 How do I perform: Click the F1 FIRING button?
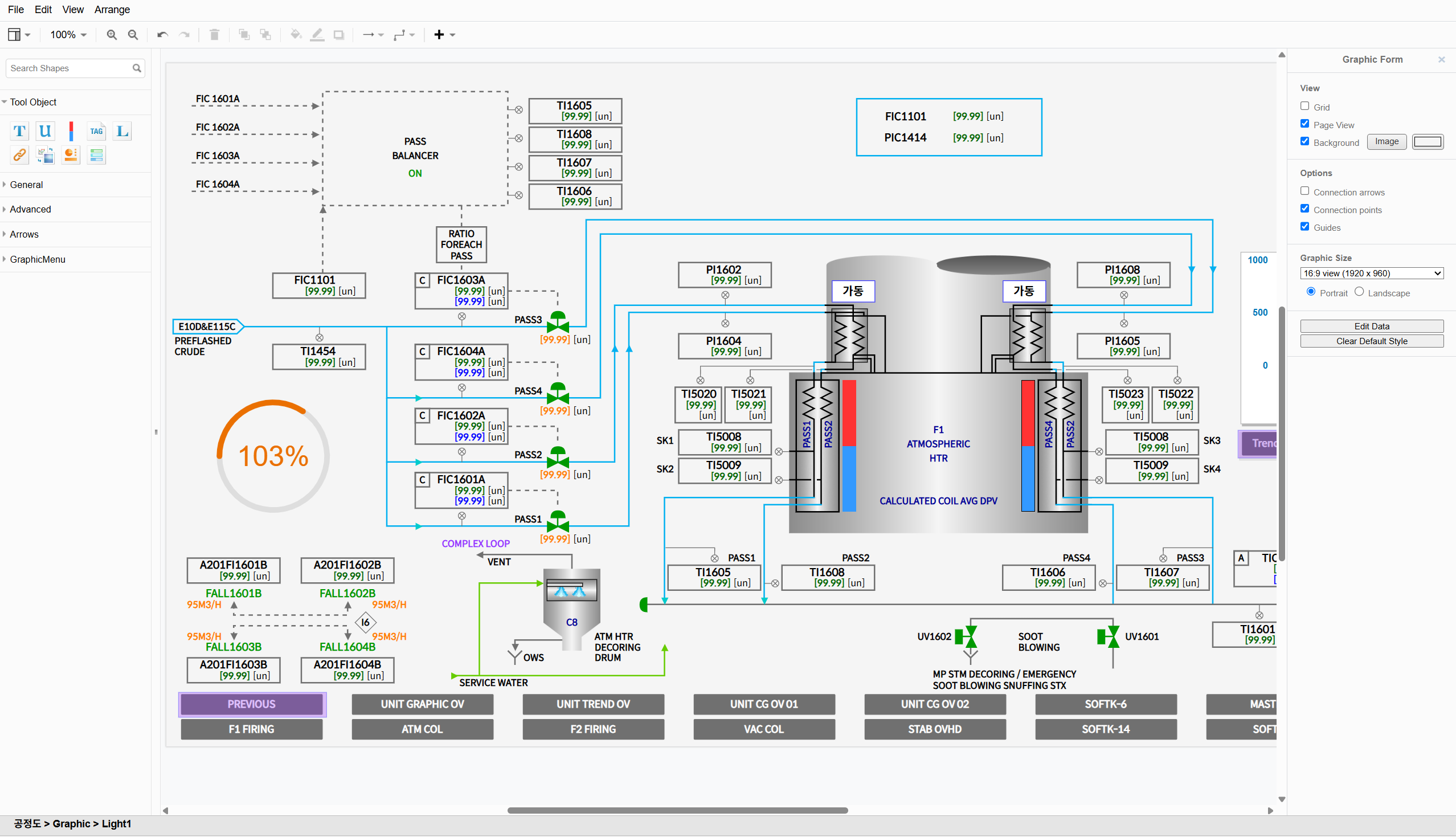coord(252,730)
